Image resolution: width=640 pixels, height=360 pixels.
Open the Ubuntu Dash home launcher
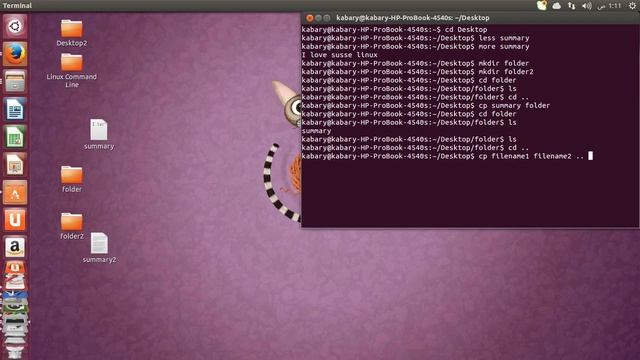coord(15,27)
